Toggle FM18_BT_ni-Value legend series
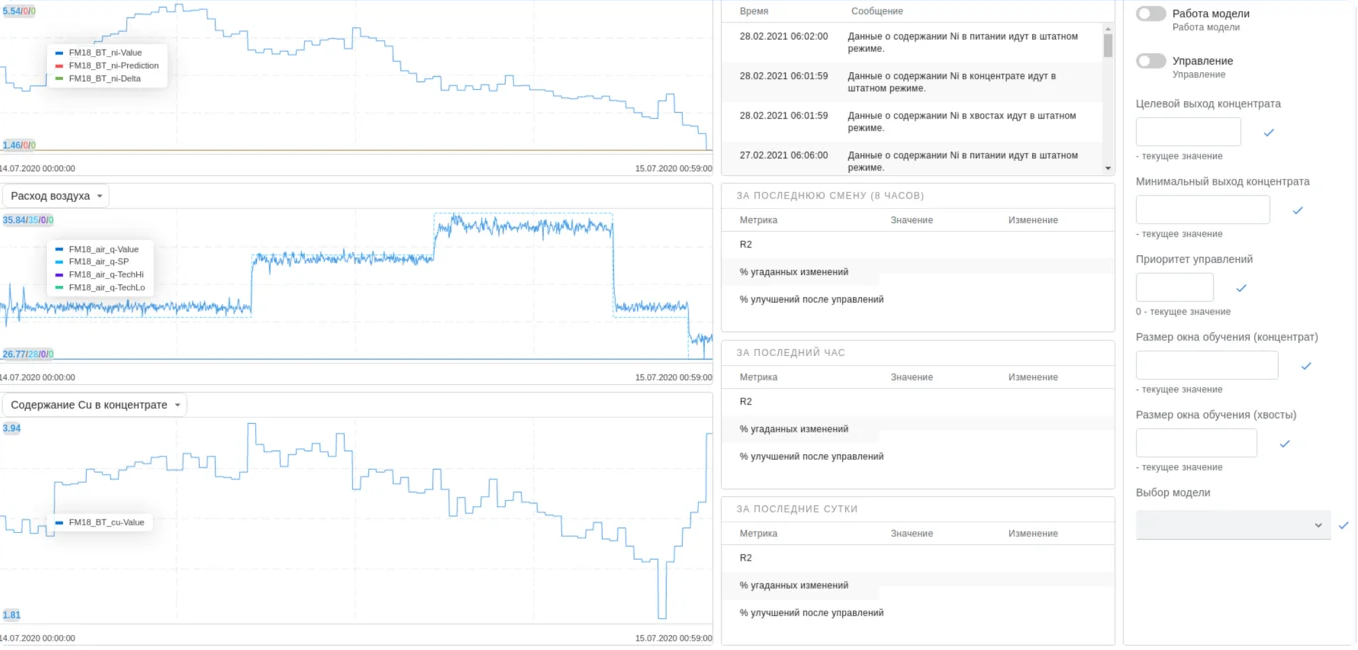The height and width of the screenshot is (650, 1358). [x=99, y=53]
